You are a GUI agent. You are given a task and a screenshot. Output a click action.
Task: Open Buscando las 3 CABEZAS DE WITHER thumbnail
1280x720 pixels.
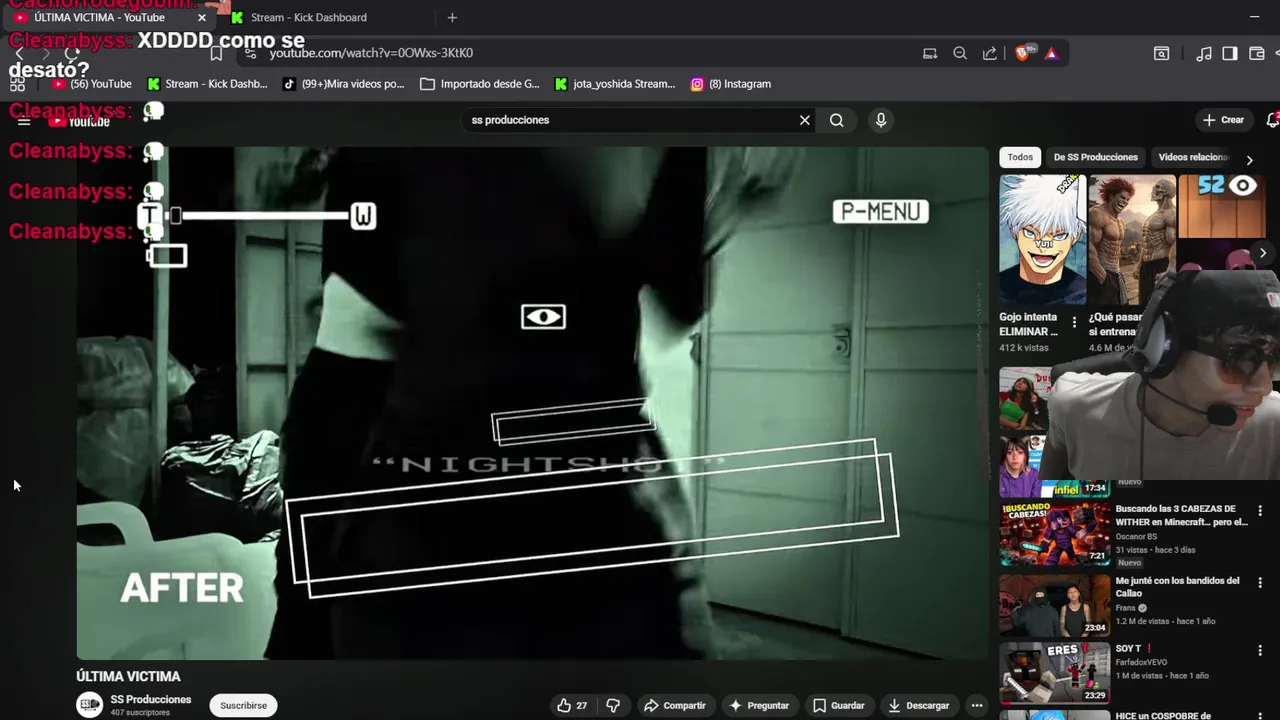tap(1054, 533)
